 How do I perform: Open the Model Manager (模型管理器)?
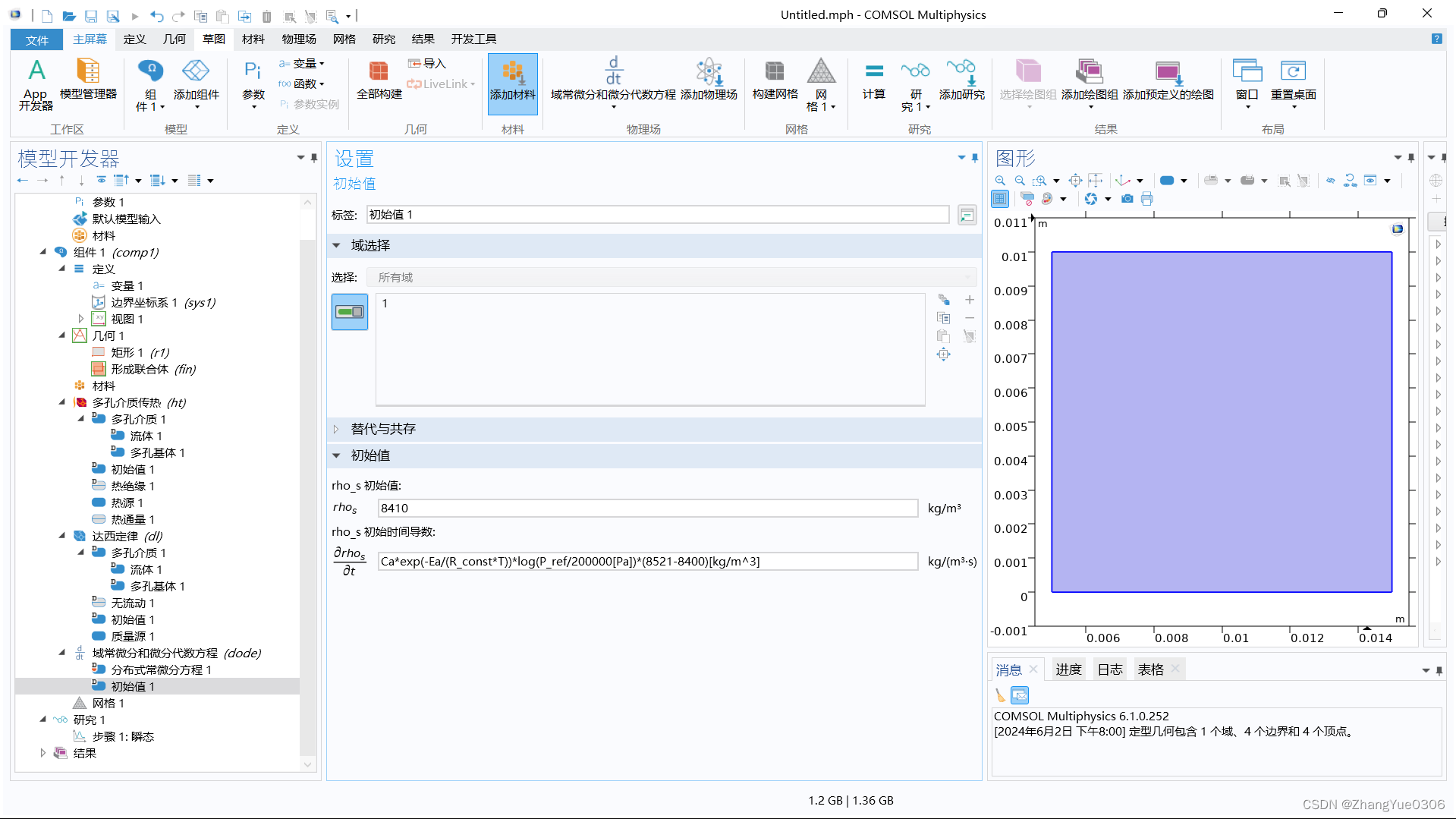click(x=88, y=80)
